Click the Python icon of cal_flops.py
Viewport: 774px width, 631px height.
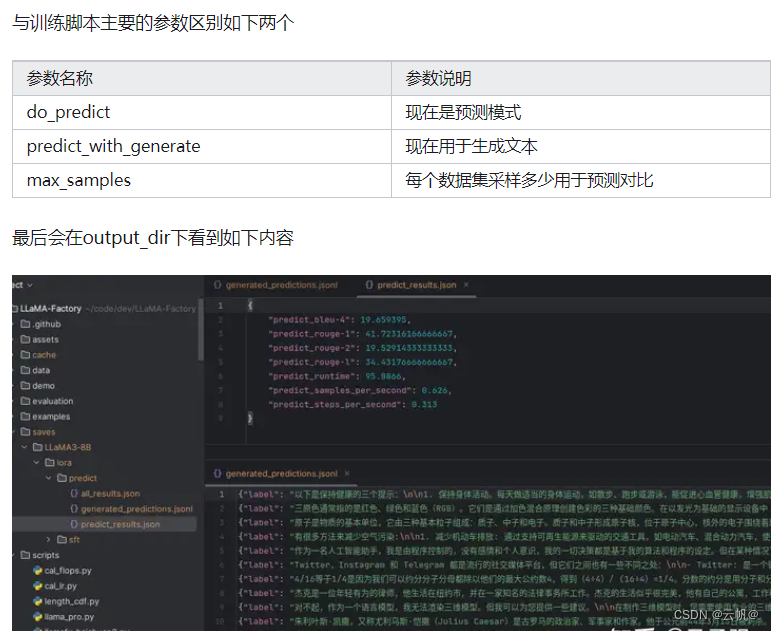coord(38,570)
